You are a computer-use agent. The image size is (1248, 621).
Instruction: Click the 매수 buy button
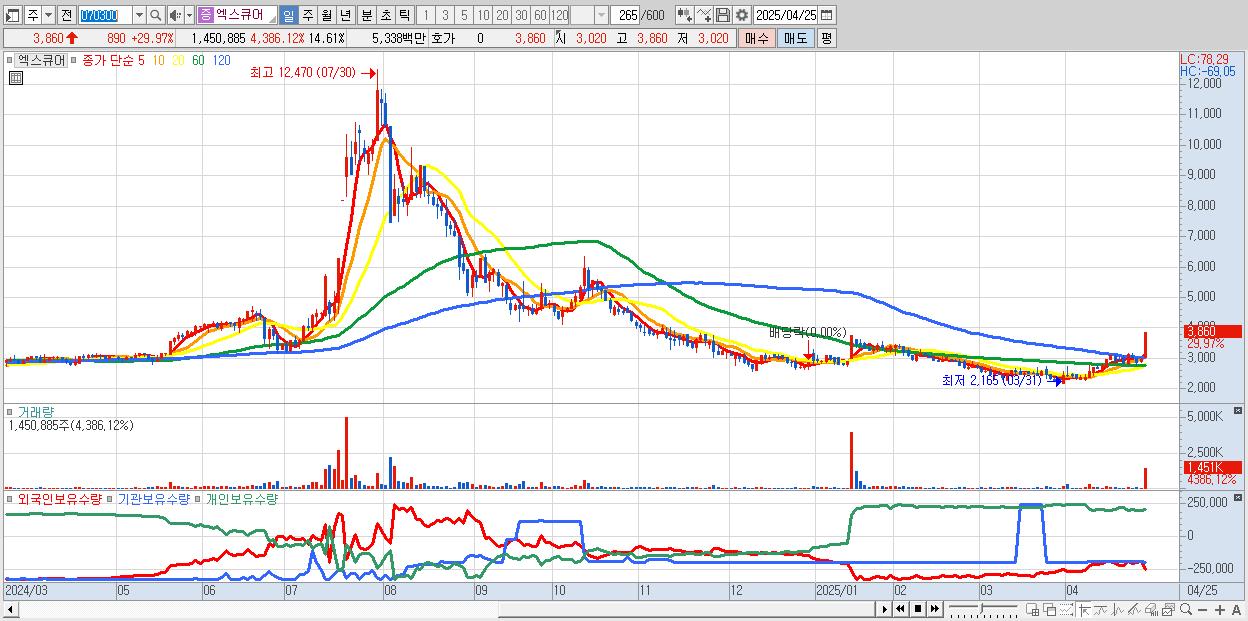[x=756, y=38]
